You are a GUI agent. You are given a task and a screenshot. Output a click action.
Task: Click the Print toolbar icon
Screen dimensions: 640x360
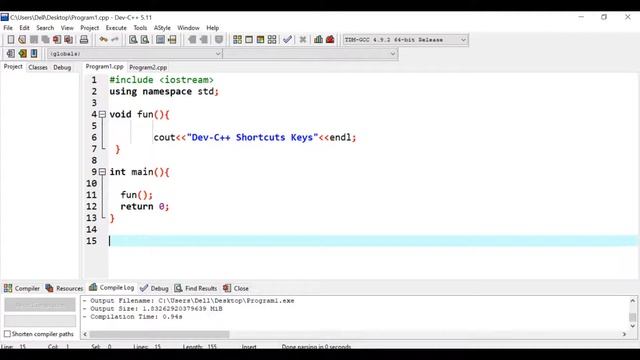84,40
